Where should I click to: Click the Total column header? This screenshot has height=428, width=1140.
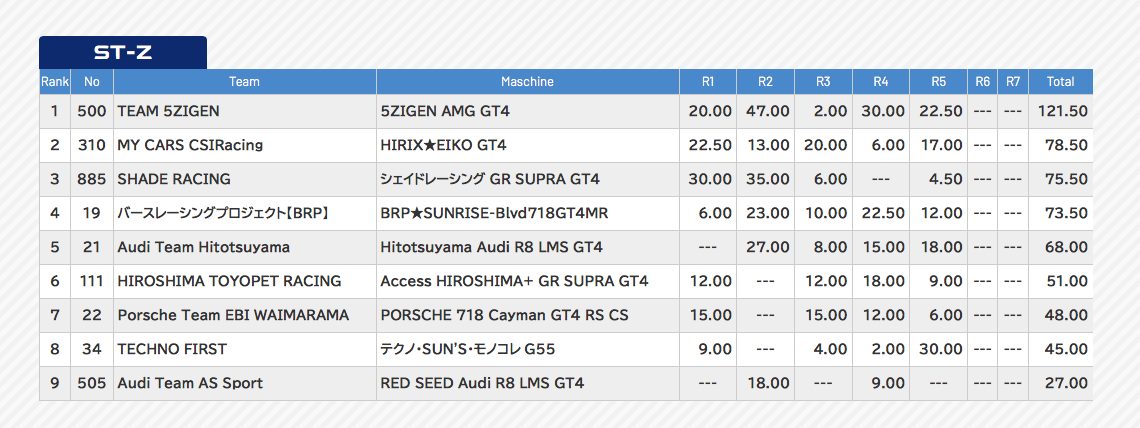coord(1059,82)
